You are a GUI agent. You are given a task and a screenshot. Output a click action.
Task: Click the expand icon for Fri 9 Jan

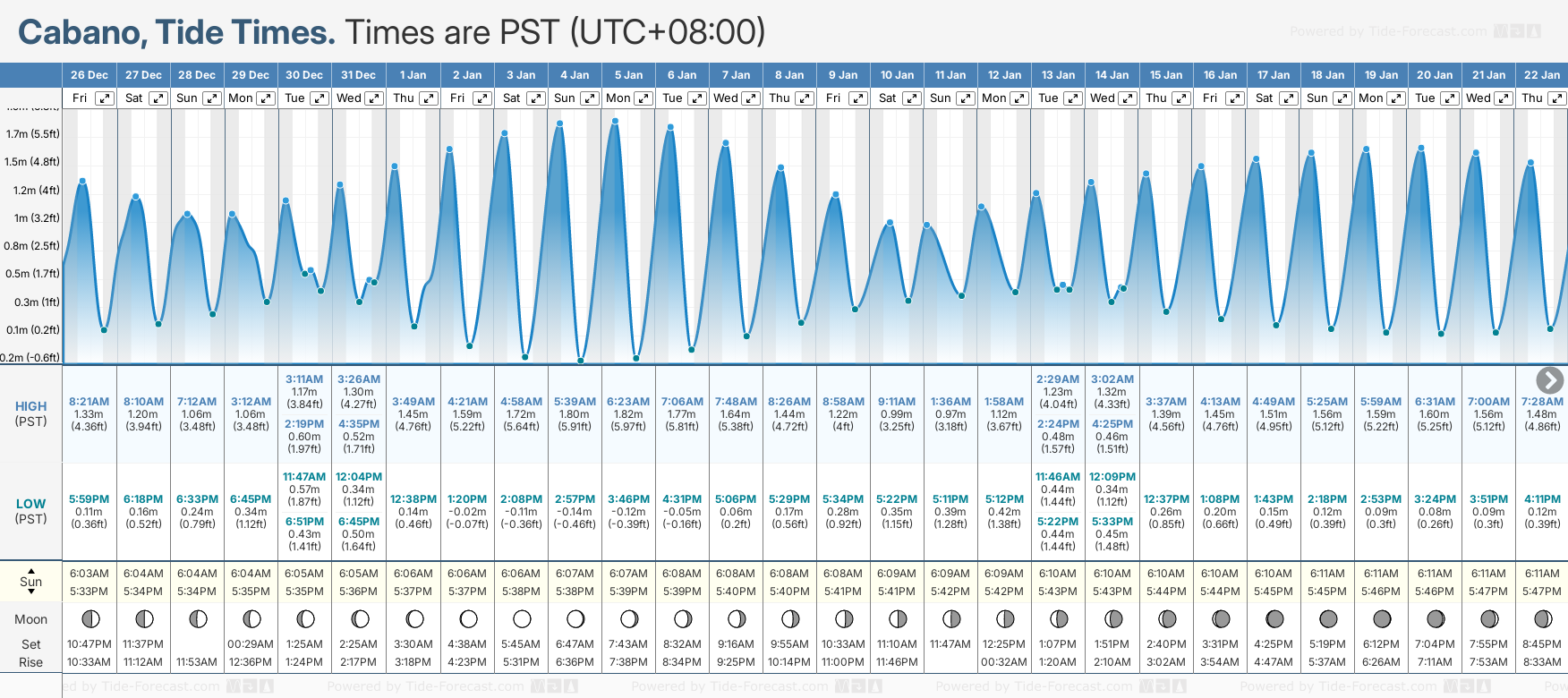(858, 98)
